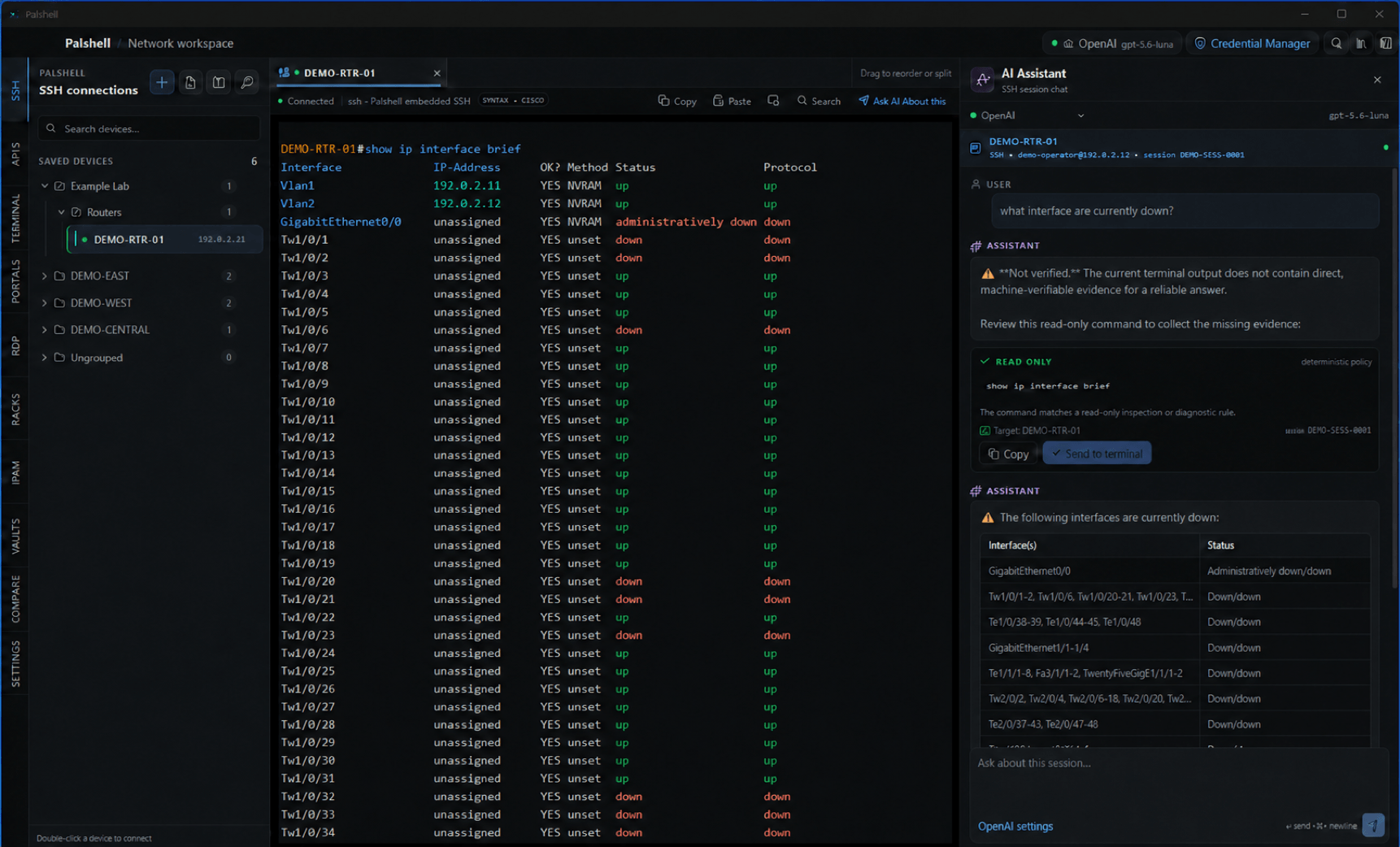
Task: Focus the Search devices input field
Action: [149, 128]
